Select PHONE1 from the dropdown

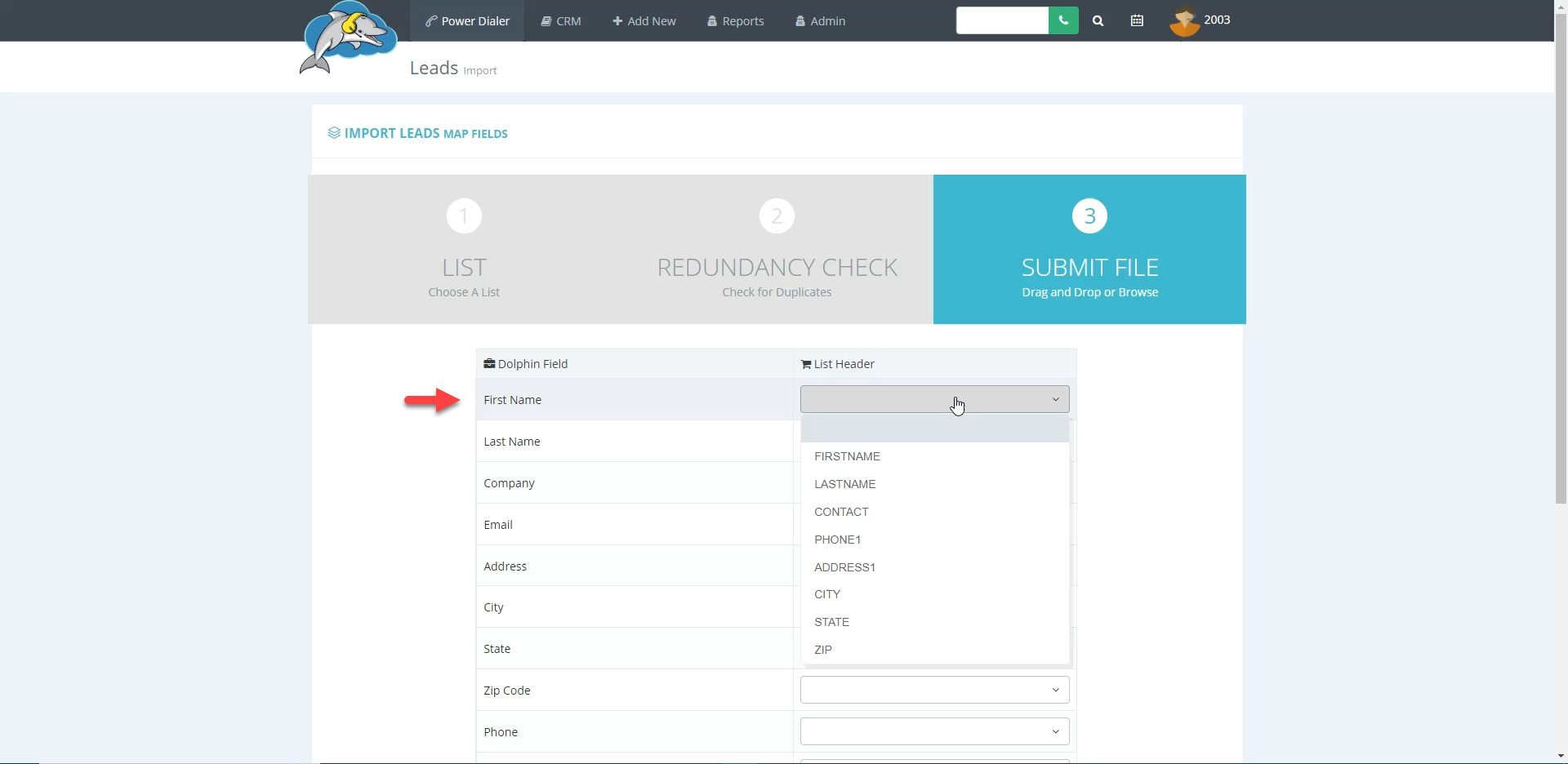point(935,540)
